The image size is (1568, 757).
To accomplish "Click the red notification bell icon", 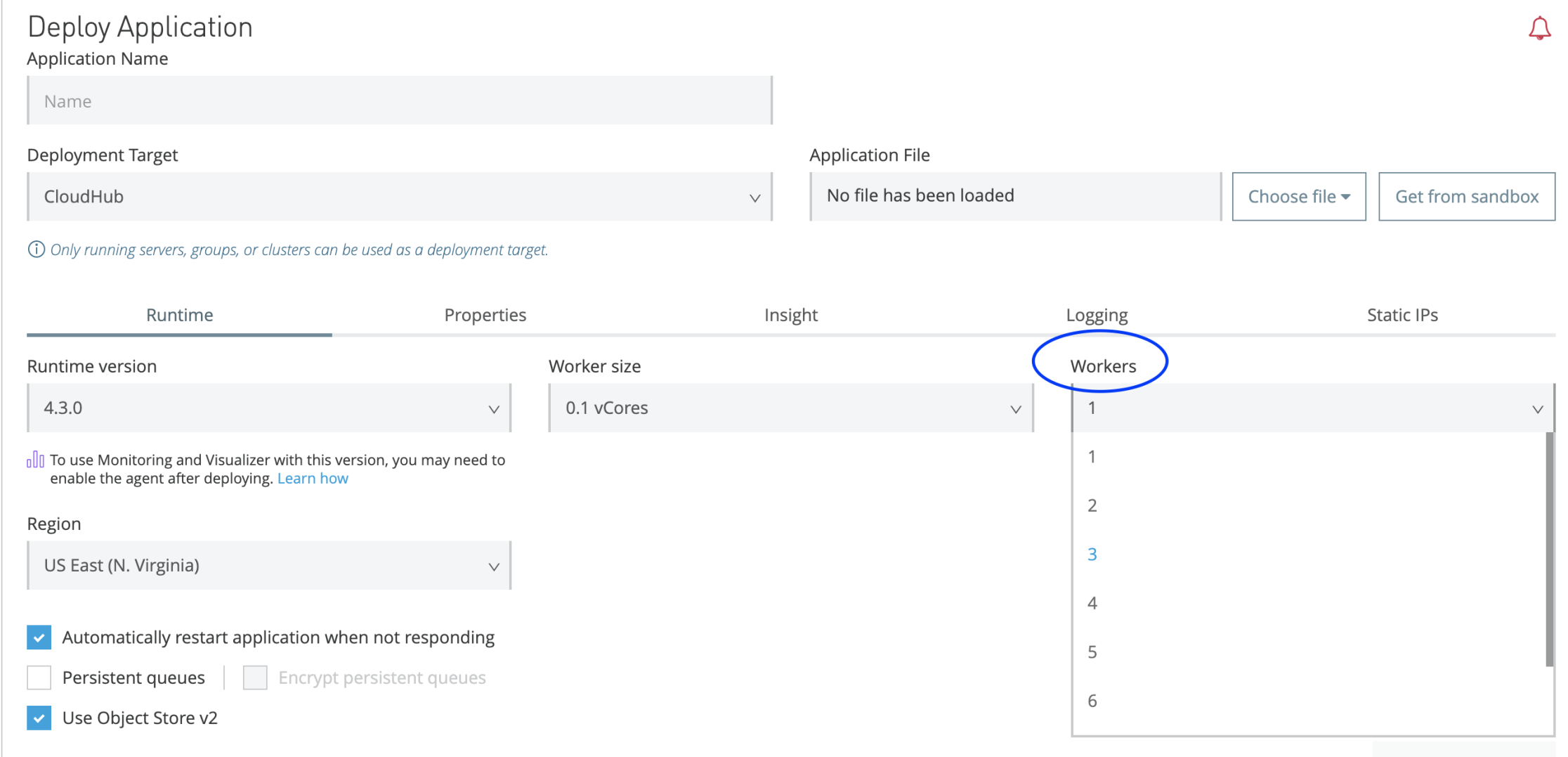I will 1539,29.
